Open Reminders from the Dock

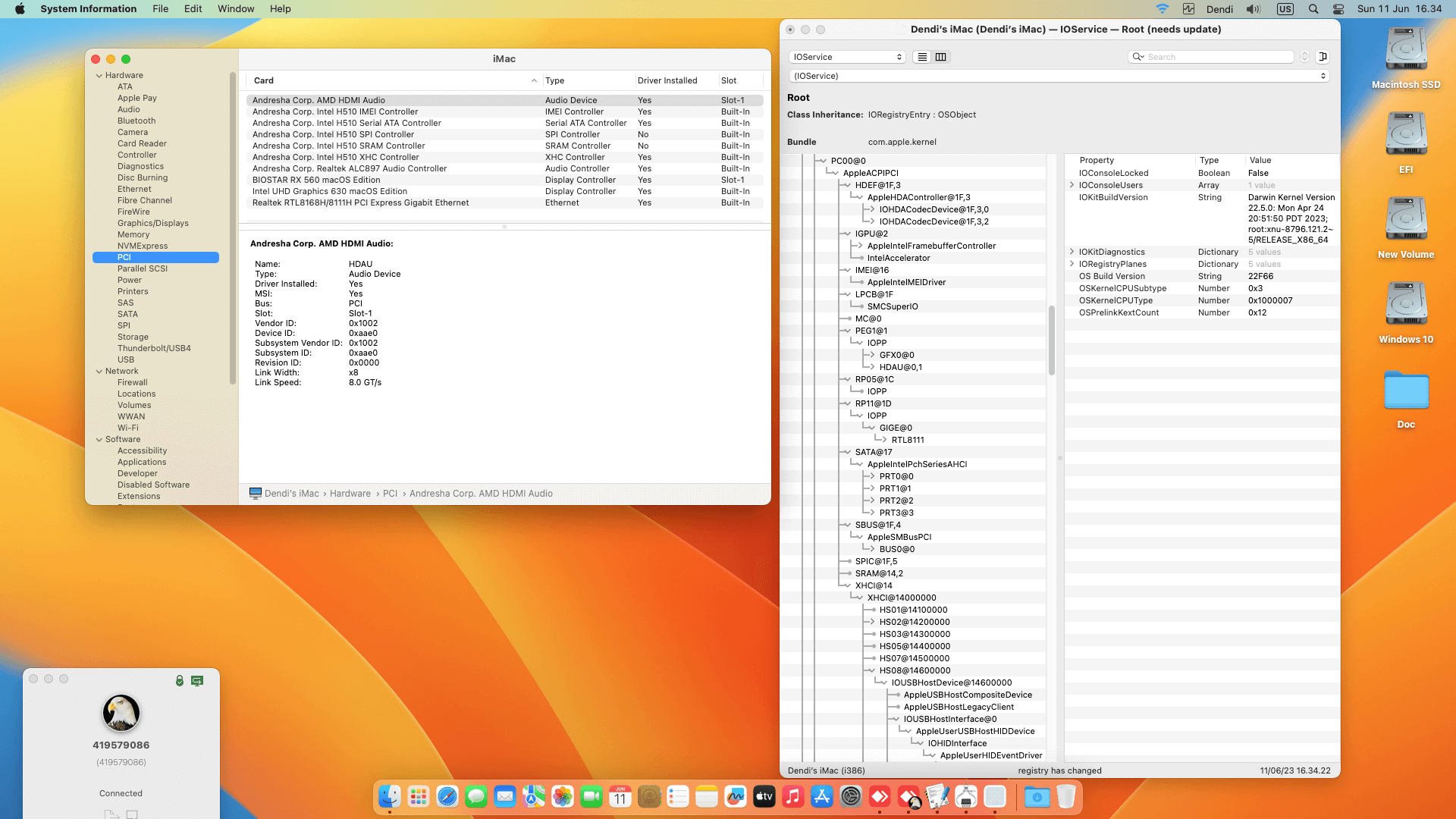(678, 796)
